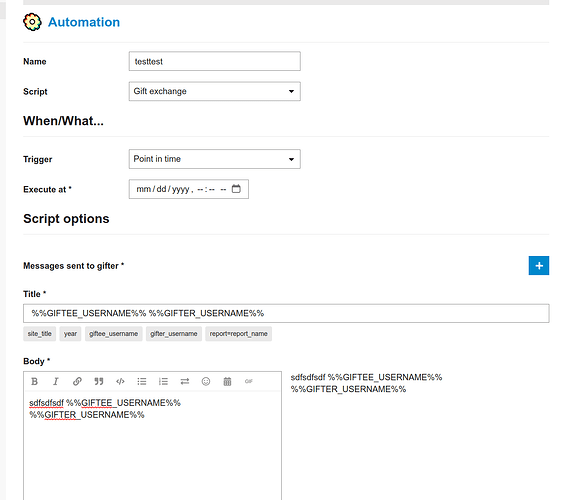
Task: Click the Title input field
Action: (286, 313)
